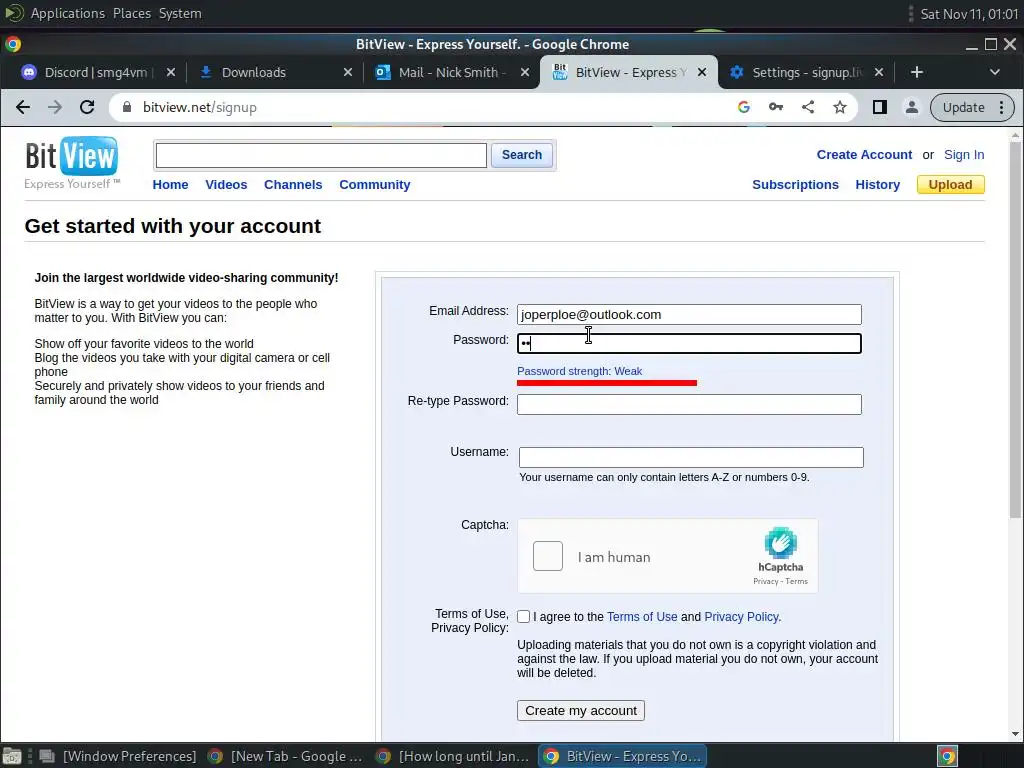Open the Applications menu
The width and height of the screenshot is (1024, 768).
click(67, 13)
